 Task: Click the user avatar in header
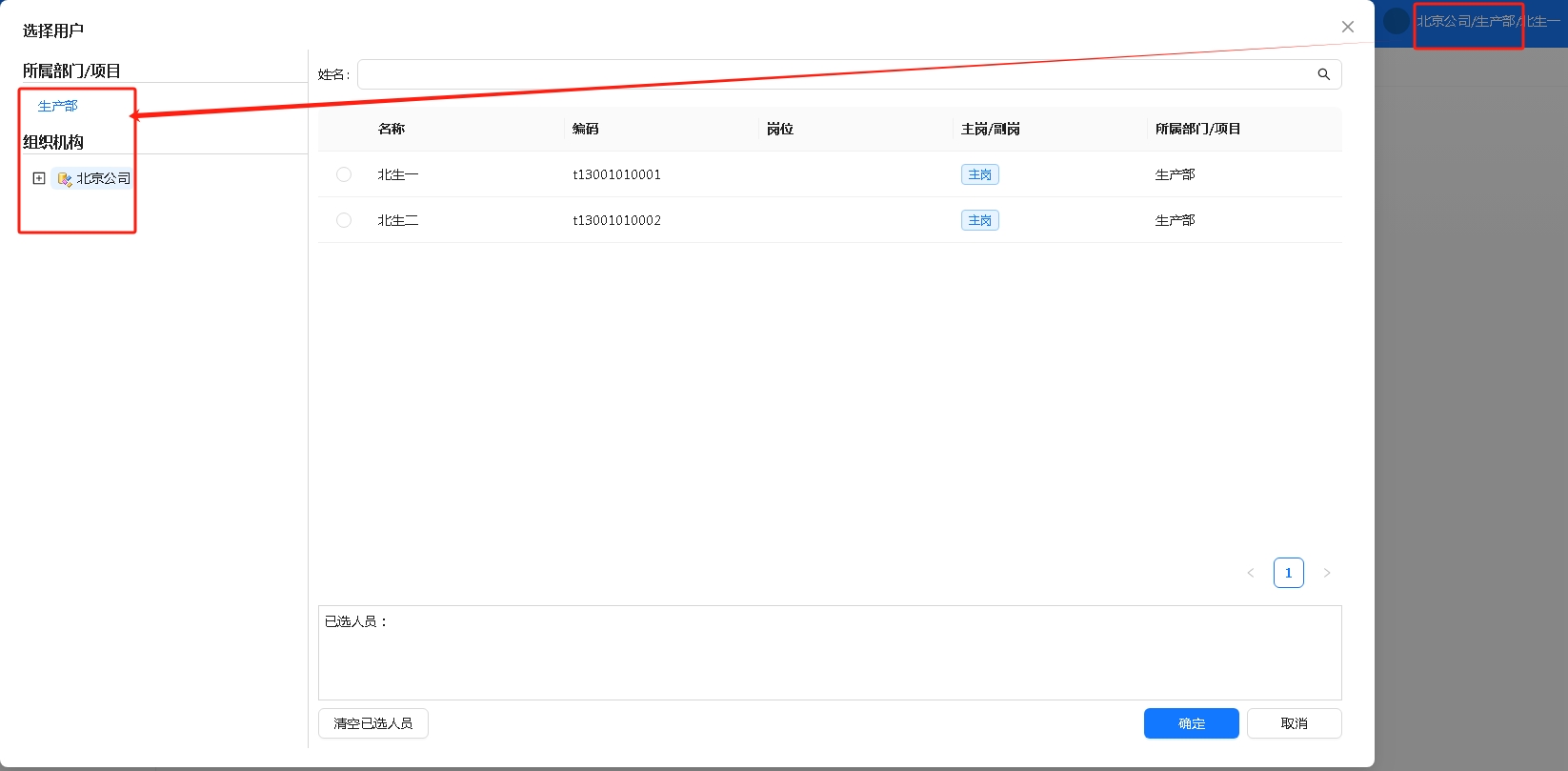coord(1396,21)
